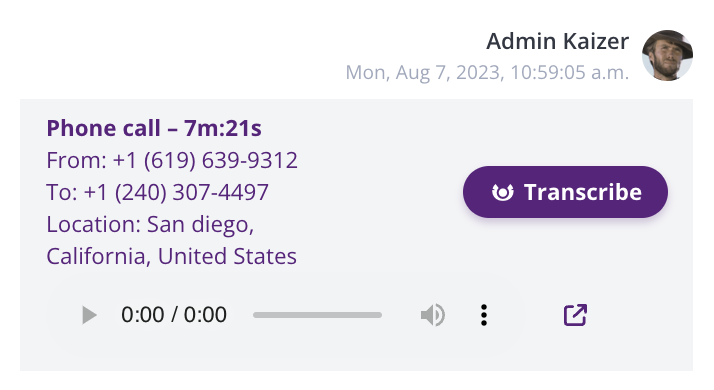
Task: Click the 10:59:05 a.m. time text
Action: (x=570, y=72)
